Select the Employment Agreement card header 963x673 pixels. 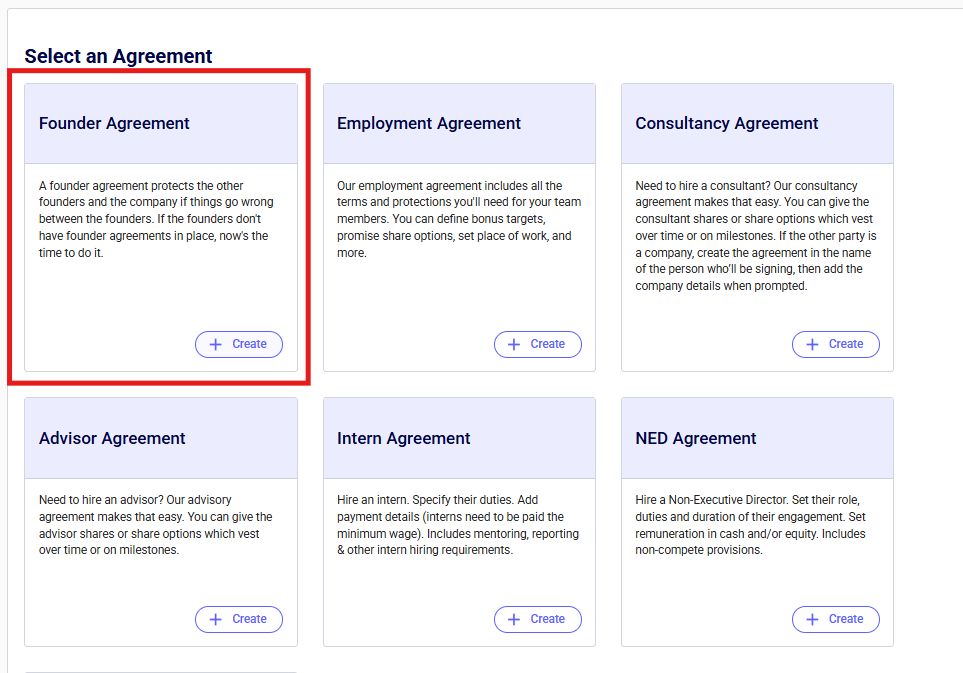(429, 124)
